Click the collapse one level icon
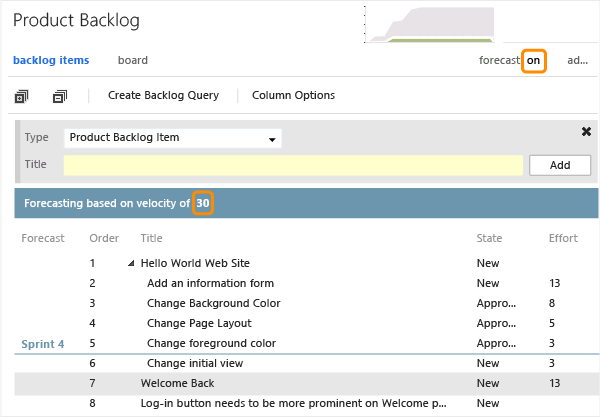This screenshot has height=417, width=600. tap(59, 96)
